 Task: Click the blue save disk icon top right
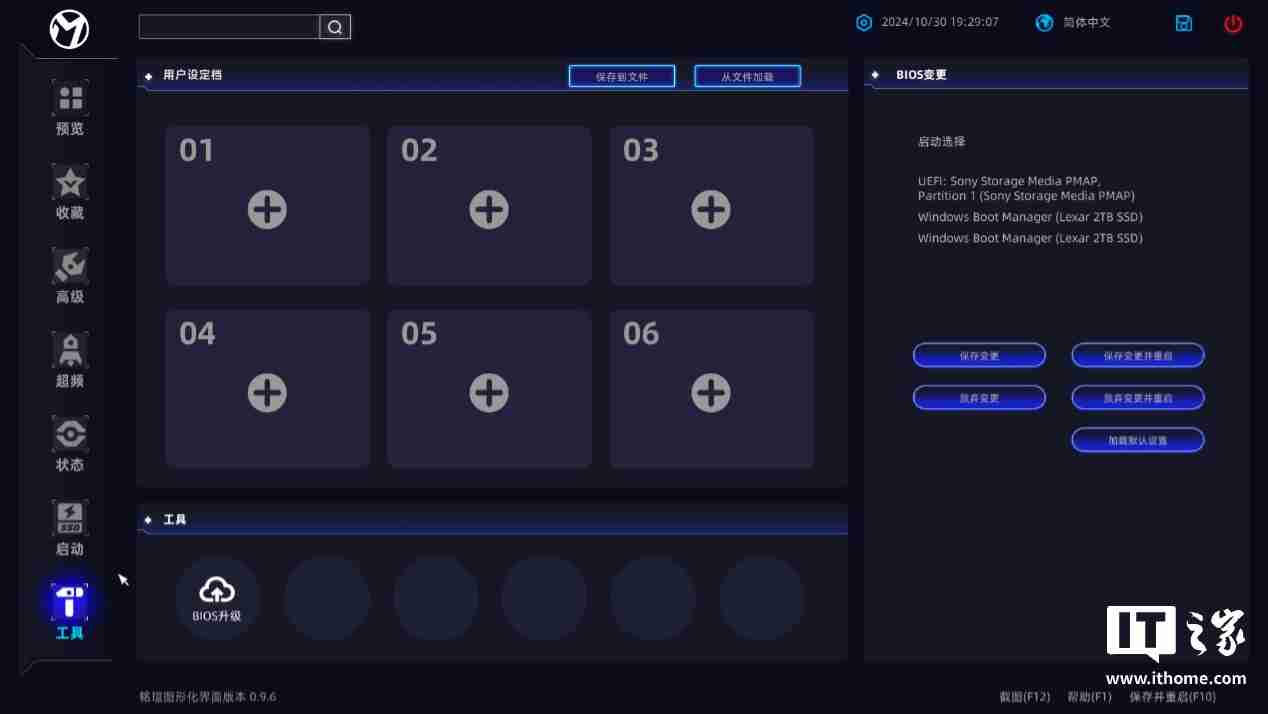tap(1183, 22)
